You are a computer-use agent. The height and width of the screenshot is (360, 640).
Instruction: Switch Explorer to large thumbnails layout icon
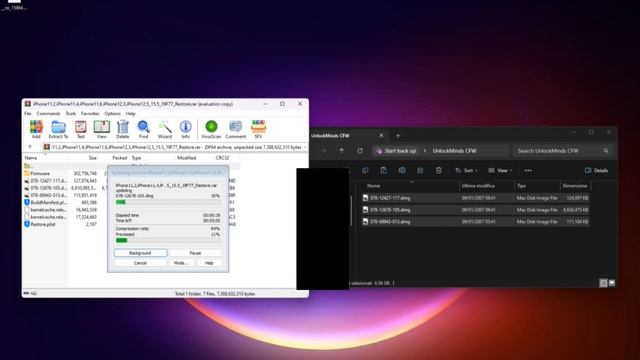[612, 283]
